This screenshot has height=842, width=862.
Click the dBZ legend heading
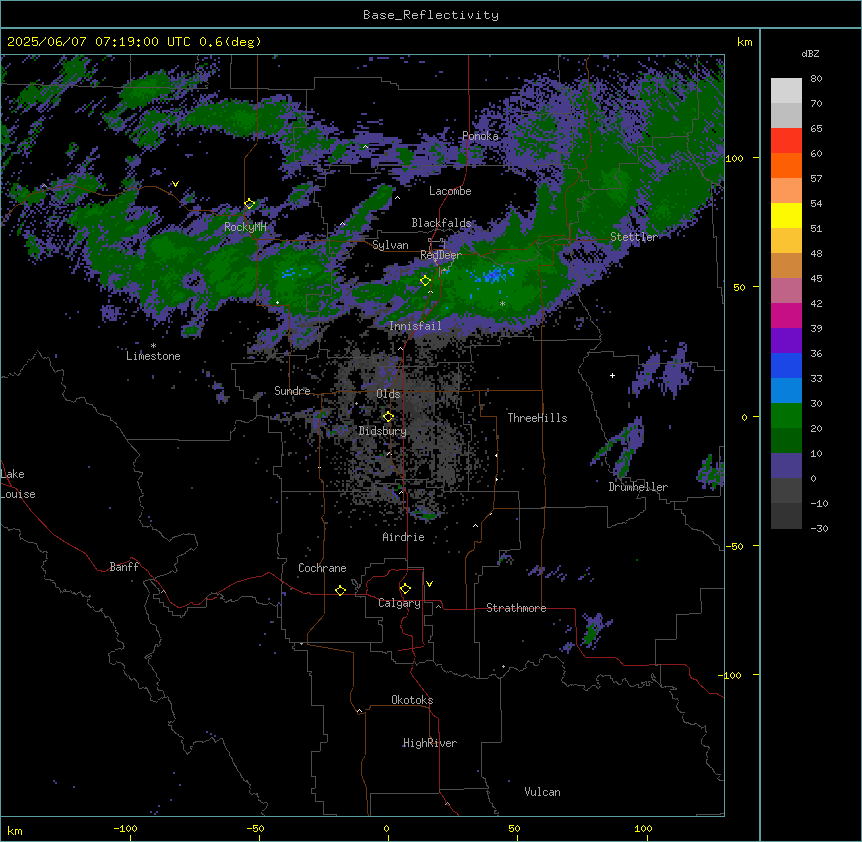810,53
